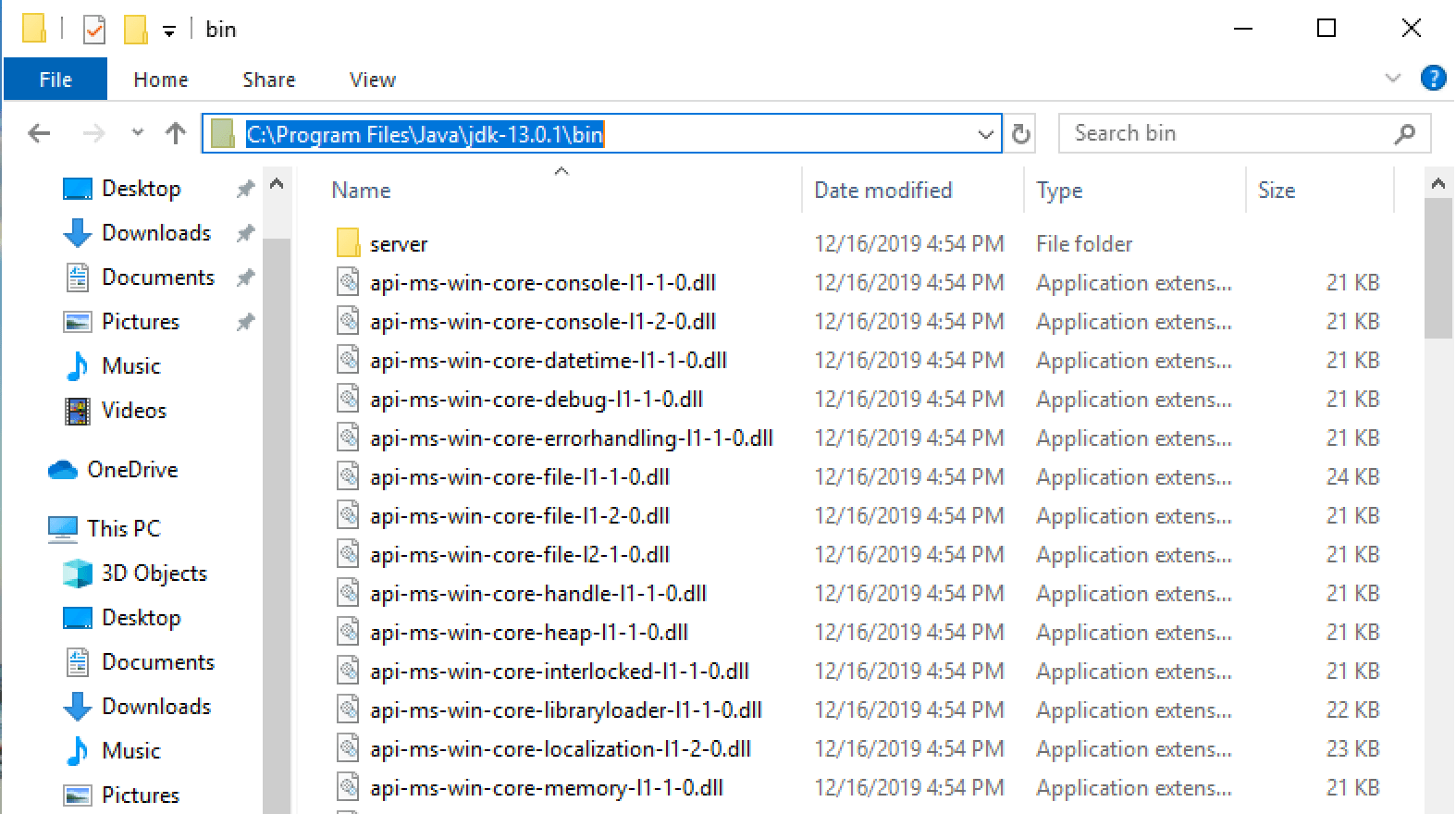
Task: Select api-ms-win-core-console-l1-2-0.dll file
Action: coord(543,322)
